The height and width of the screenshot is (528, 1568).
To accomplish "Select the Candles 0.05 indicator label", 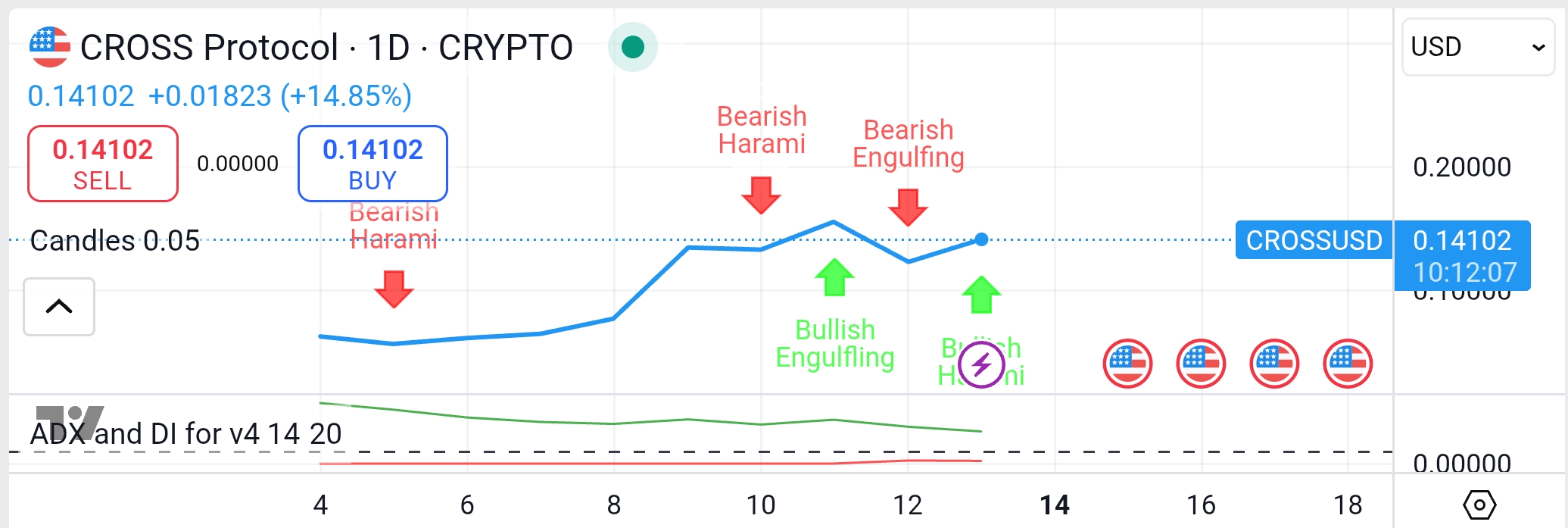I will click(115, 241).
